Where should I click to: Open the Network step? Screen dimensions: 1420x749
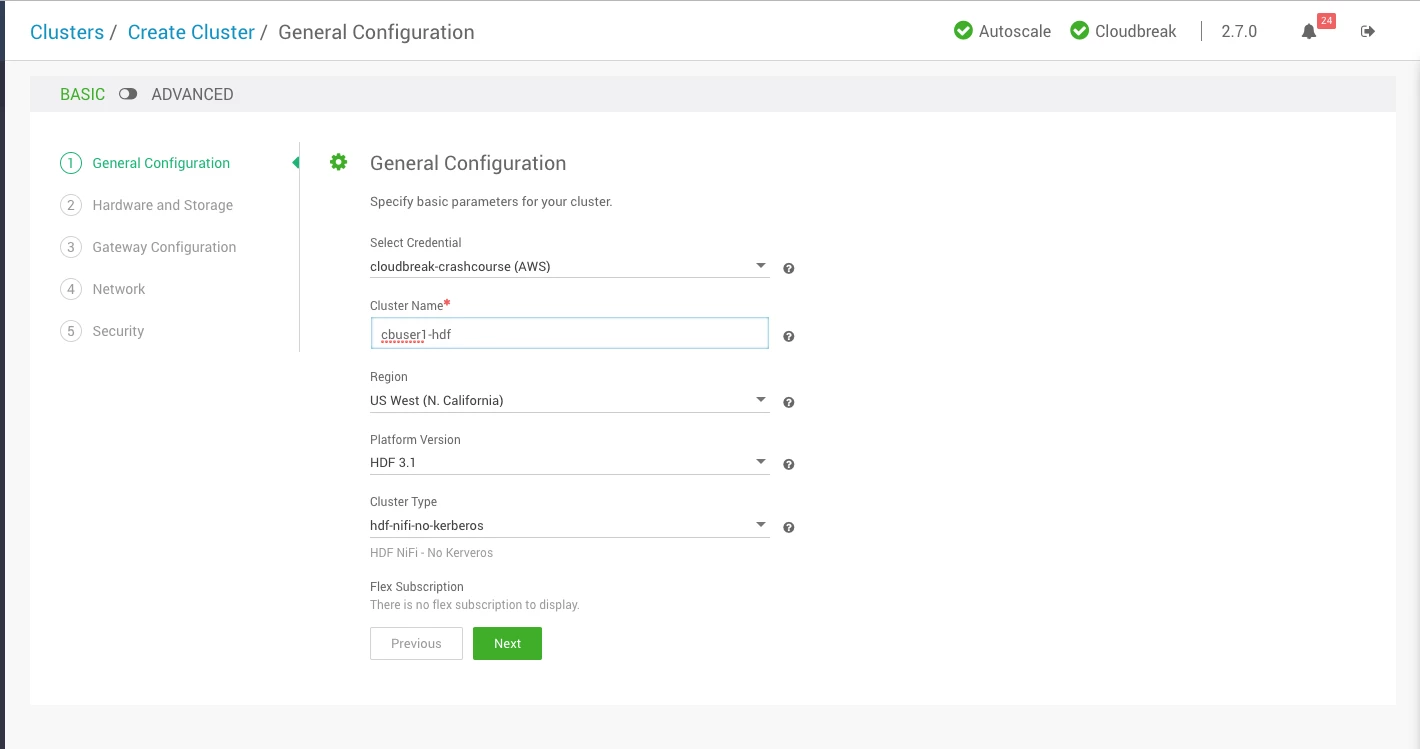point(119,289)
